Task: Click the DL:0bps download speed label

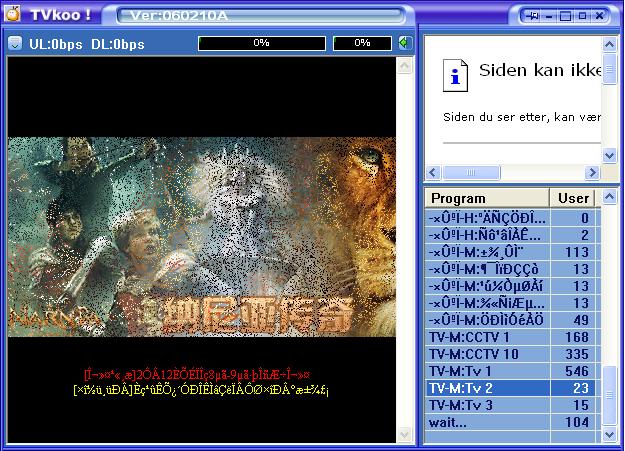Action: [118, 44]
